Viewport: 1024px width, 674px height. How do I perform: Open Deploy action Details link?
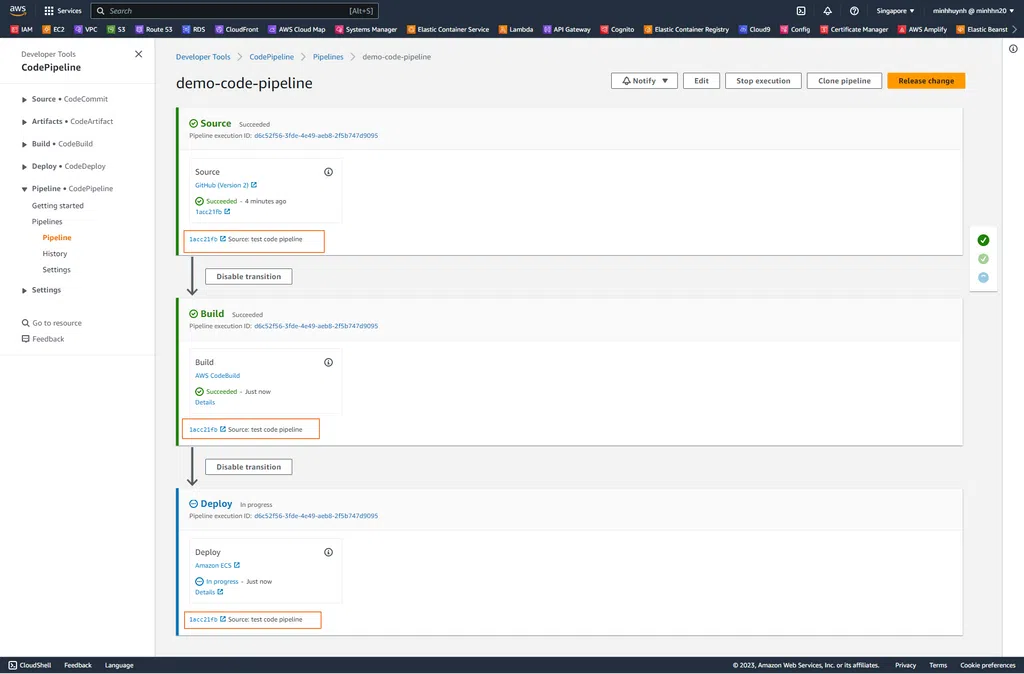point(209,592)
